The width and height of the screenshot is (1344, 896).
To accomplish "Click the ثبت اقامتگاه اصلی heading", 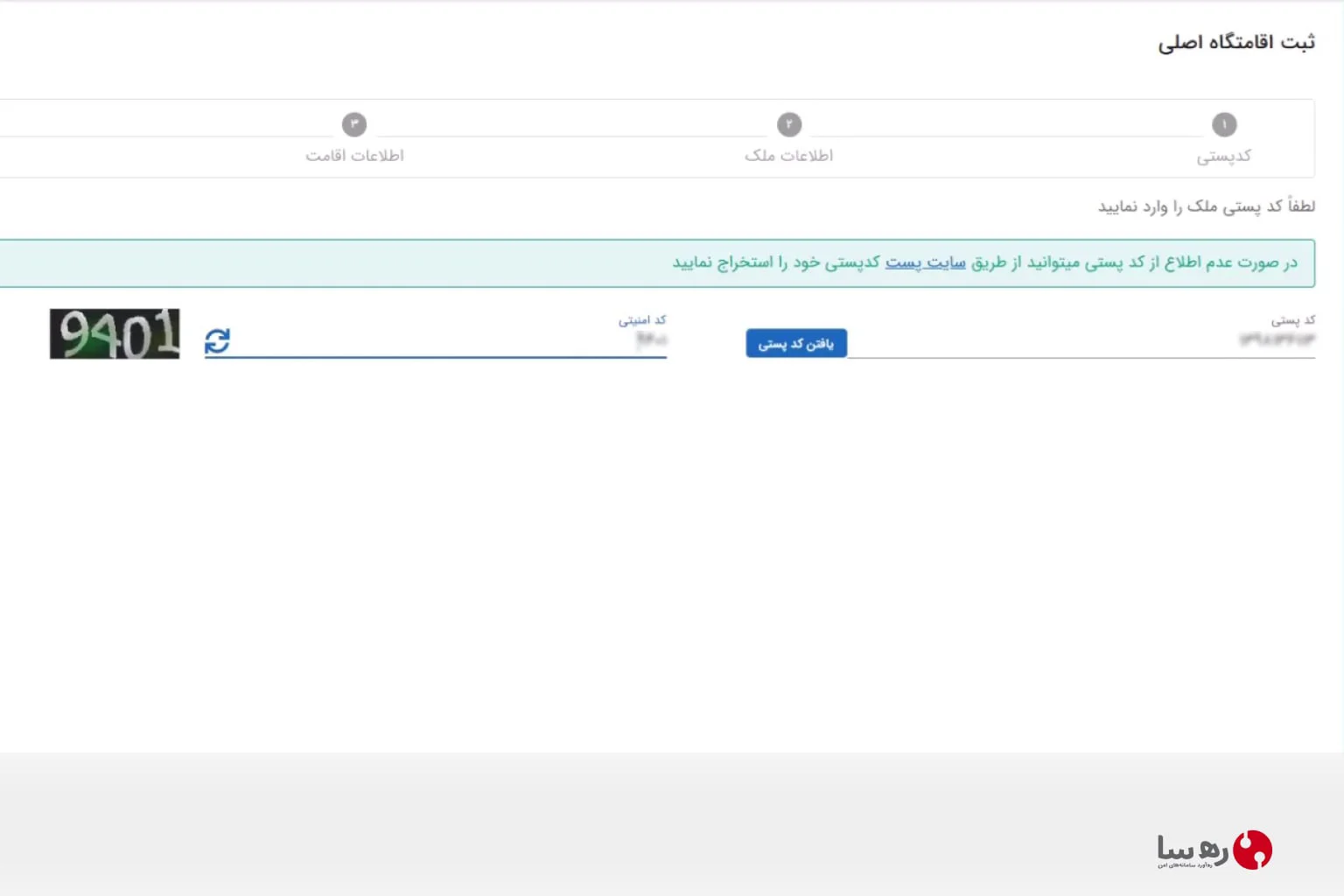I will click(1236, 42).
